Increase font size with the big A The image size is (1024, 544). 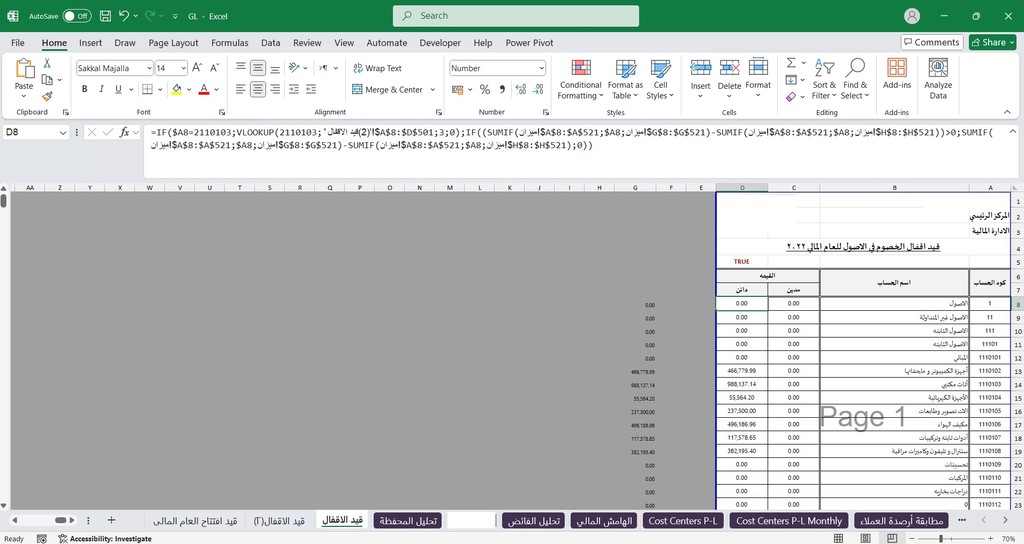pos(197,67)
